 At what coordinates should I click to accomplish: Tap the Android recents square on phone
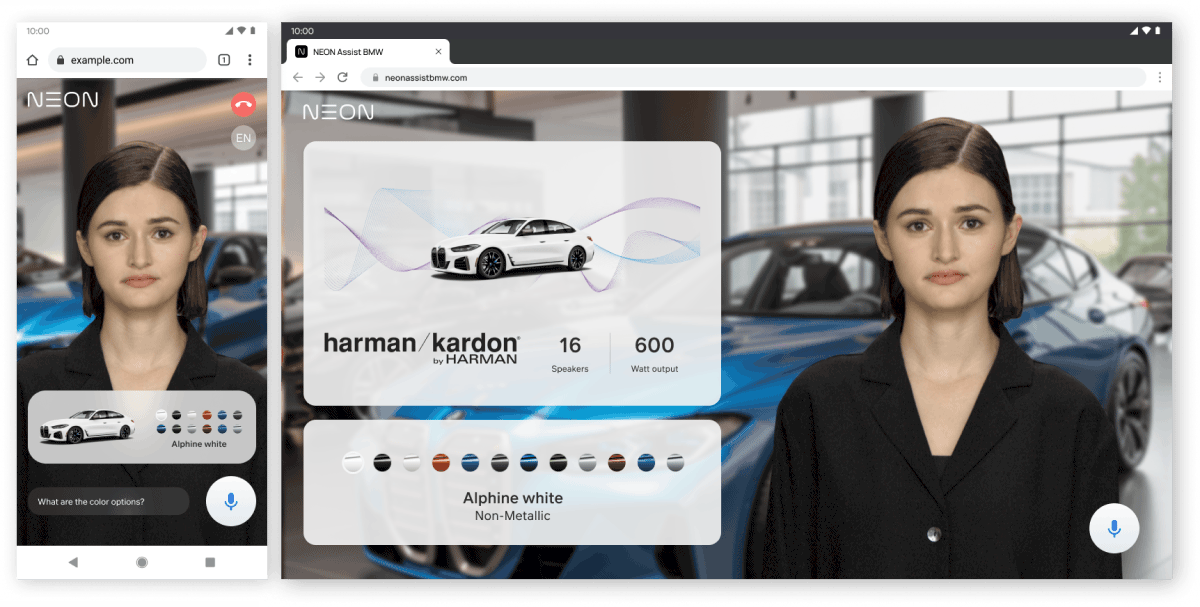click(210, 562)
